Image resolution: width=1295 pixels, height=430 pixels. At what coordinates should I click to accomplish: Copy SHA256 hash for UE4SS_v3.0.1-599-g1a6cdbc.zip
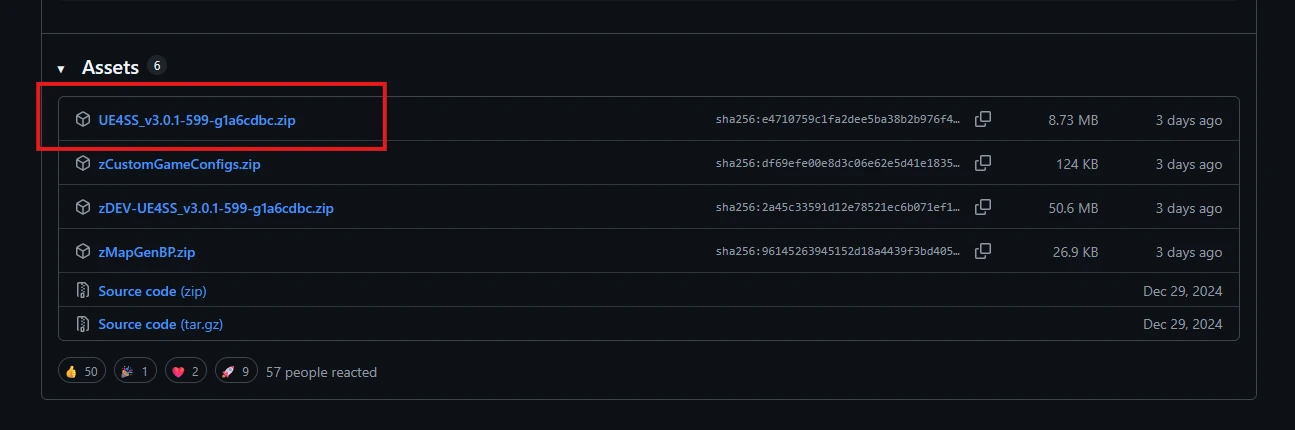(x=983, y=119)
